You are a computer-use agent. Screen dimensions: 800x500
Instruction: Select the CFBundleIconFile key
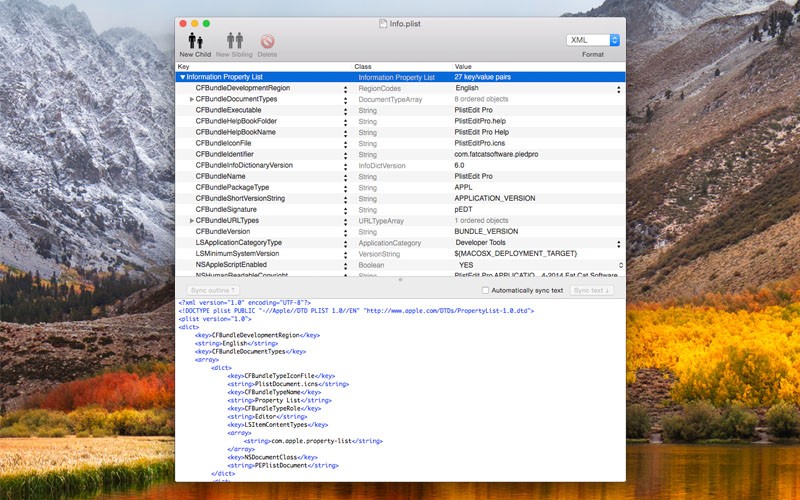pyautogui.click(x=223, y=143)
